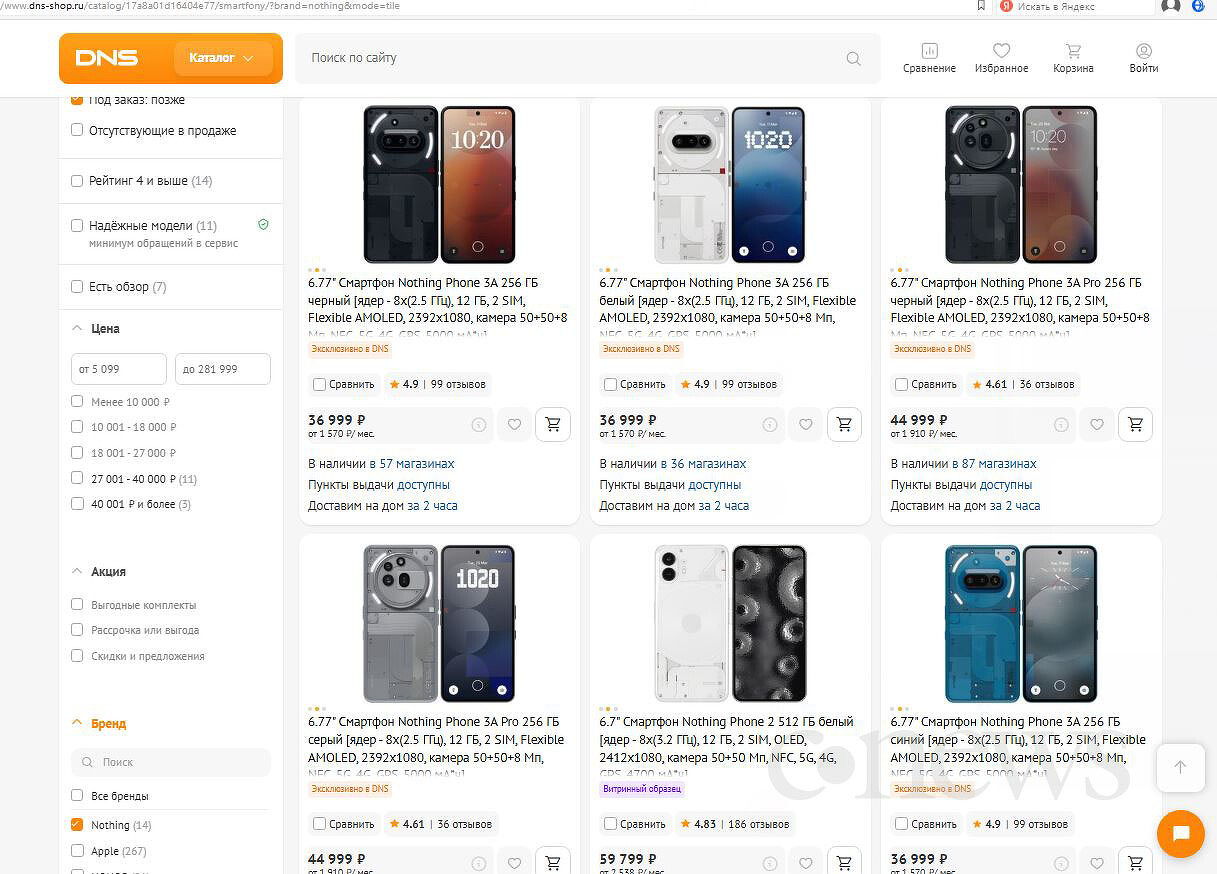
Task: Click the DNS logo
Action: coord(106,58)
